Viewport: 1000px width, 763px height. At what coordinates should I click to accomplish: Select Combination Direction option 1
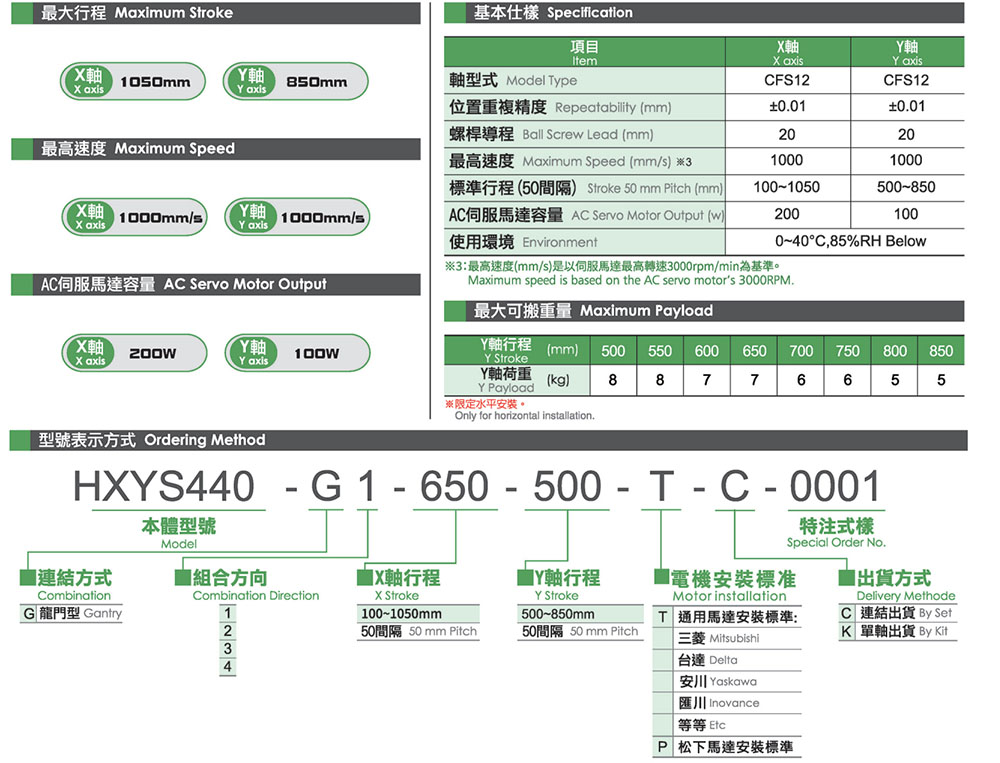(x=228, y=614)
